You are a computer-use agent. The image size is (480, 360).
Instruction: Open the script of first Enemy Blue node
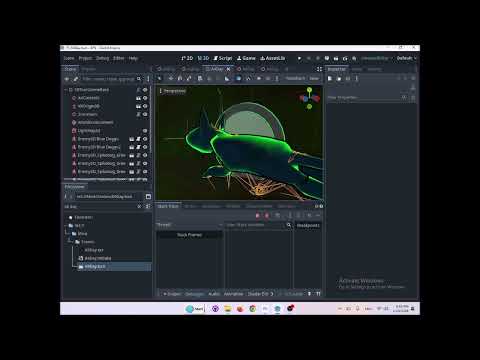point(138,139)
